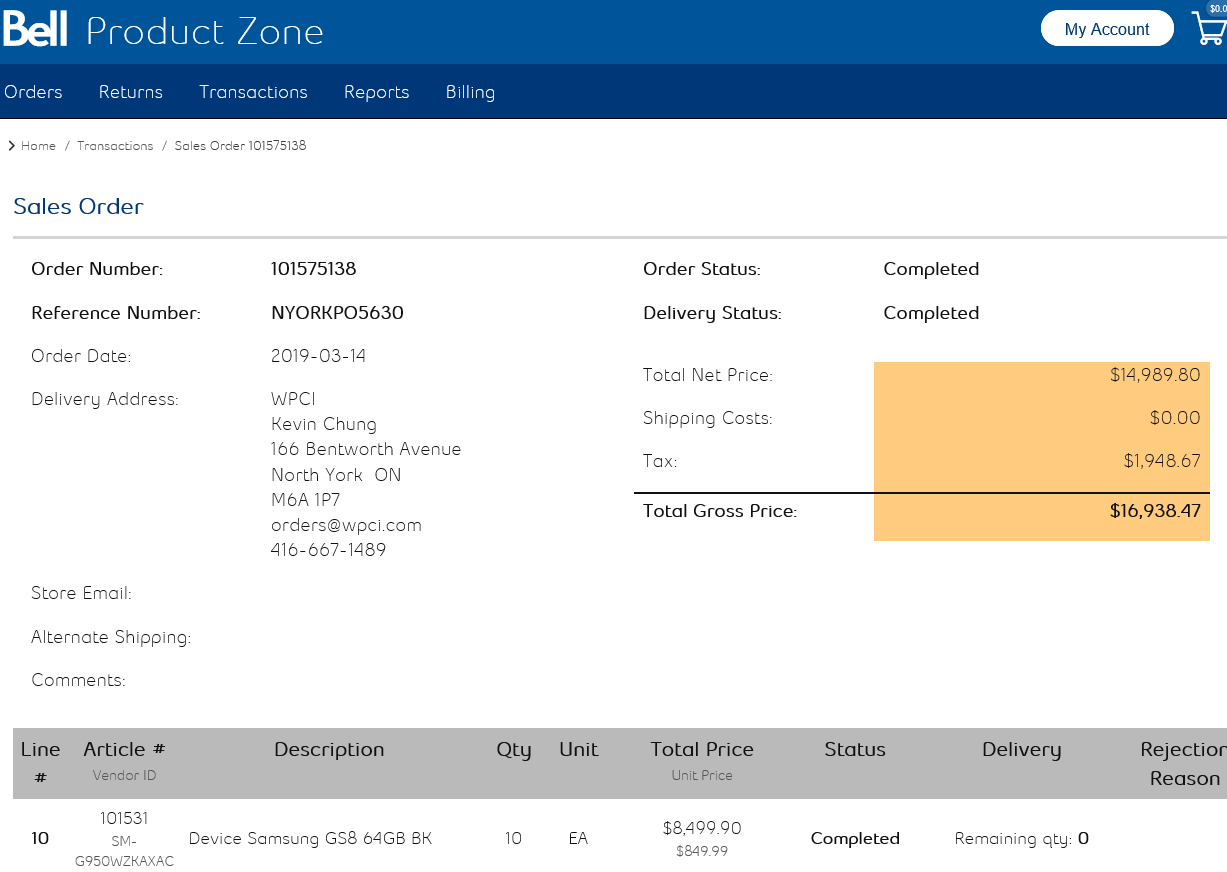Click the Alternate Shipping label
The image size is (1227, 872).
(x=111, y=637)
